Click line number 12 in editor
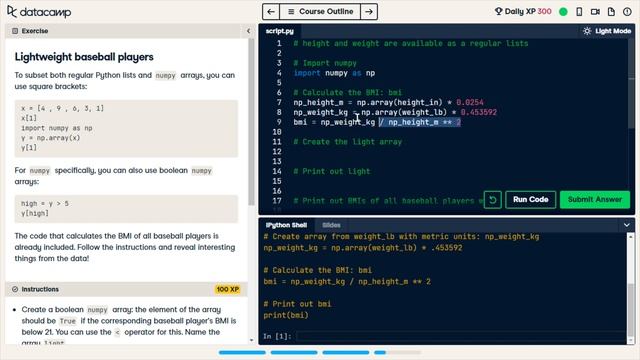Image resolution: width=640 pixels, height=360 pixels. 277,151
